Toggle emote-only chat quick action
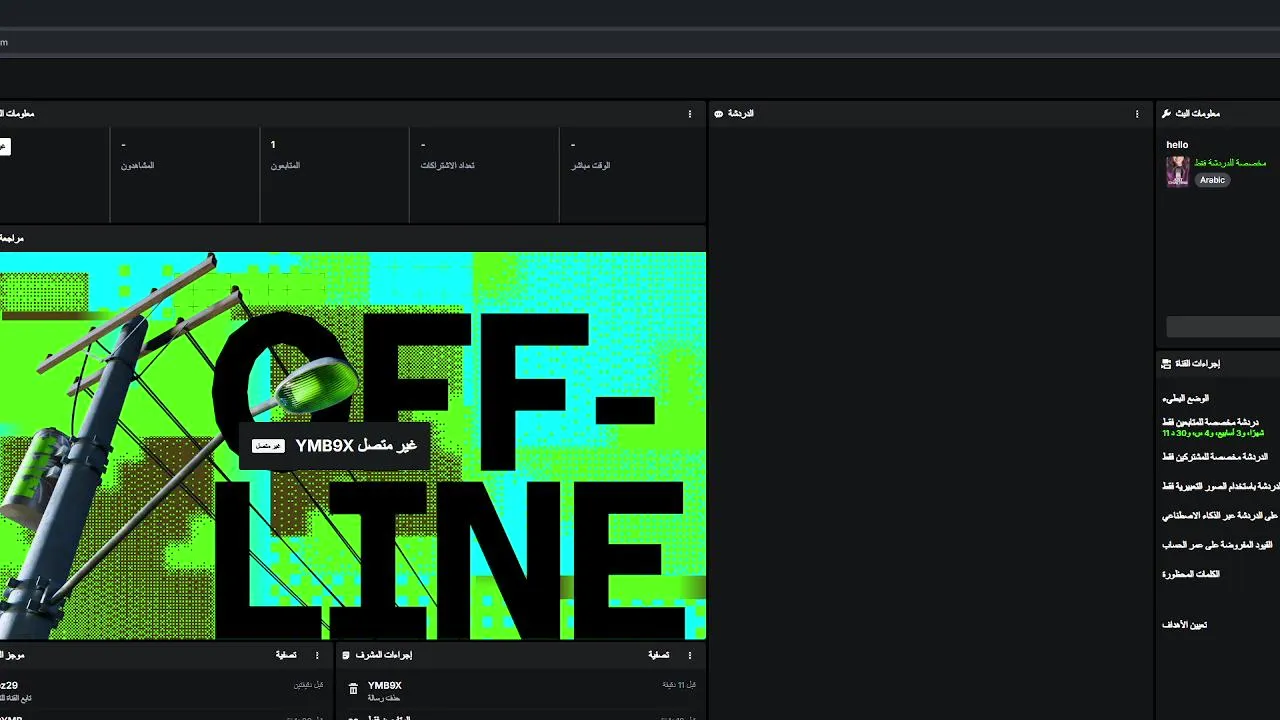 pos(1221,486)
